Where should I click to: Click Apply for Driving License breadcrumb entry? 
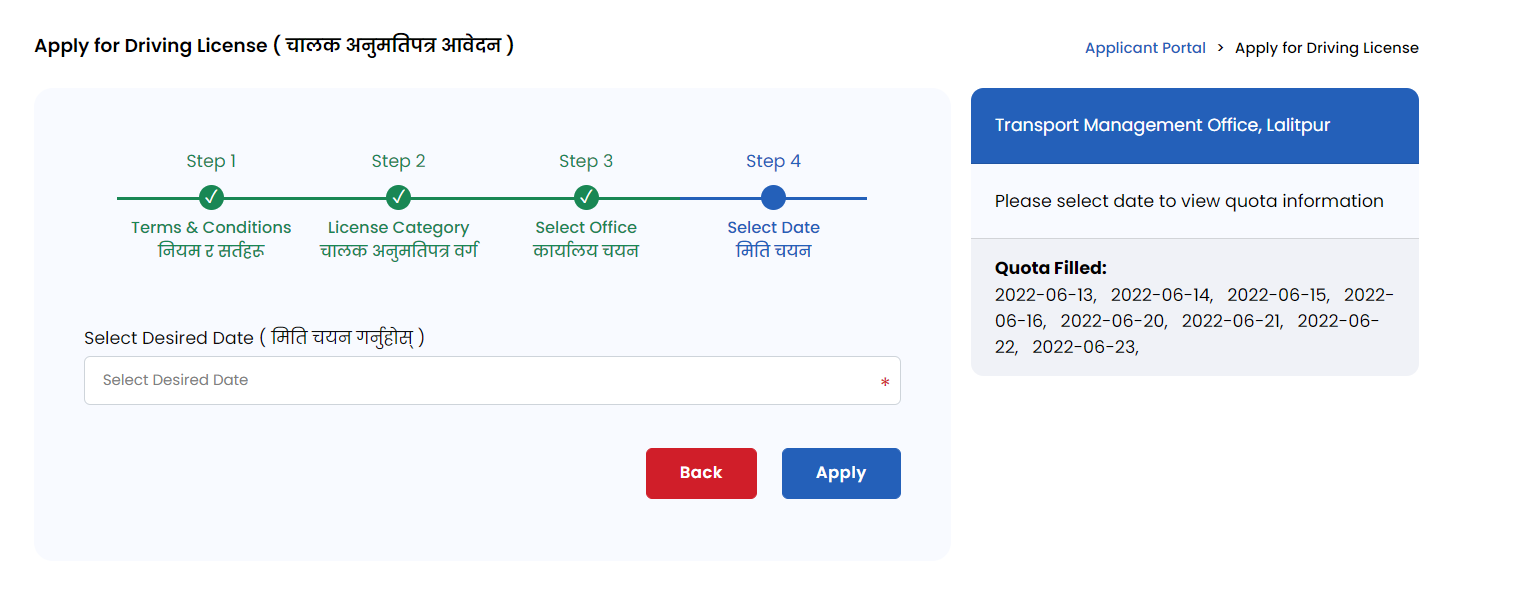click(x=1327, y=47)
